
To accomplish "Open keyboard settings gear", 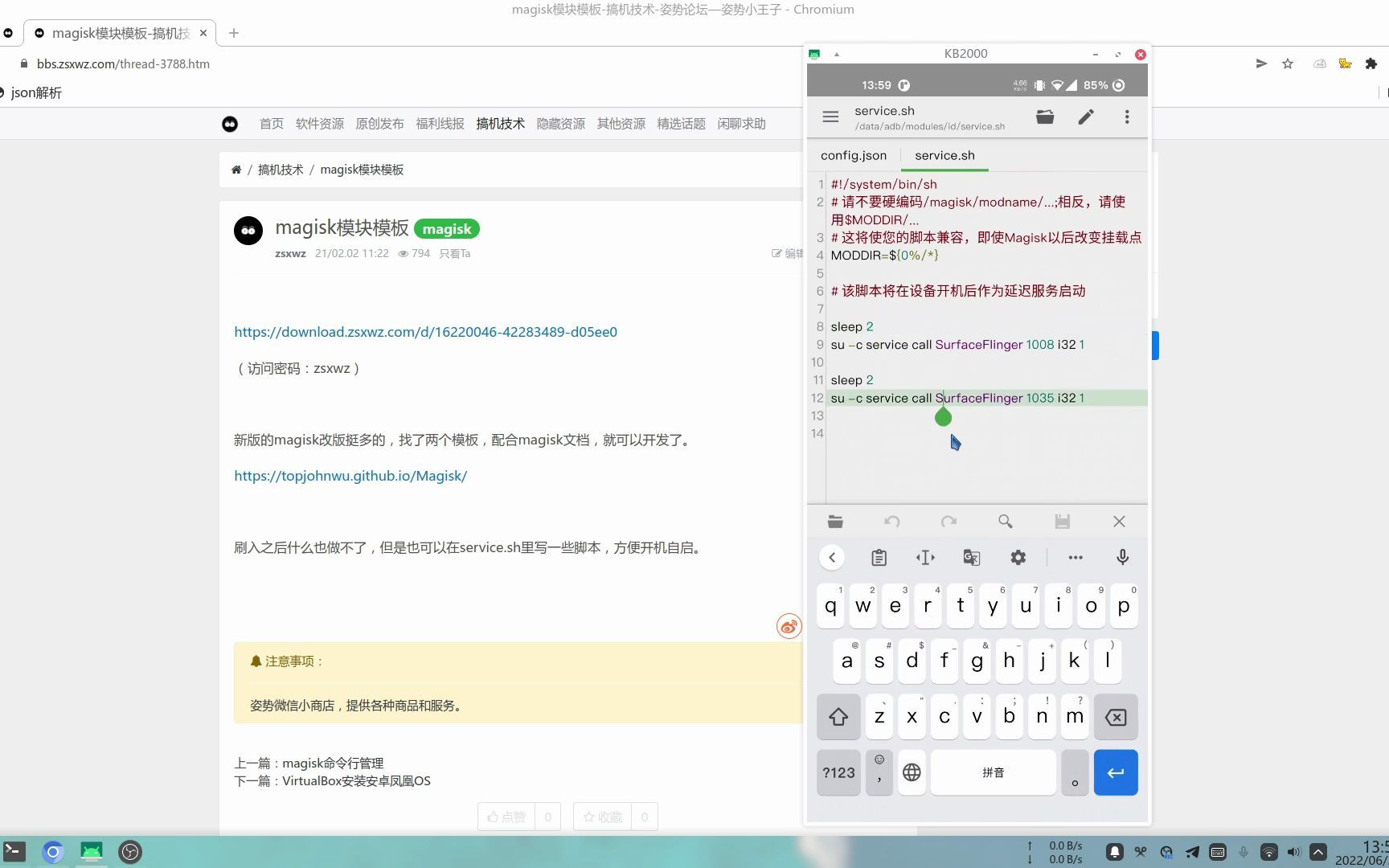I will pyautogui.click(x=1018, y=557).
